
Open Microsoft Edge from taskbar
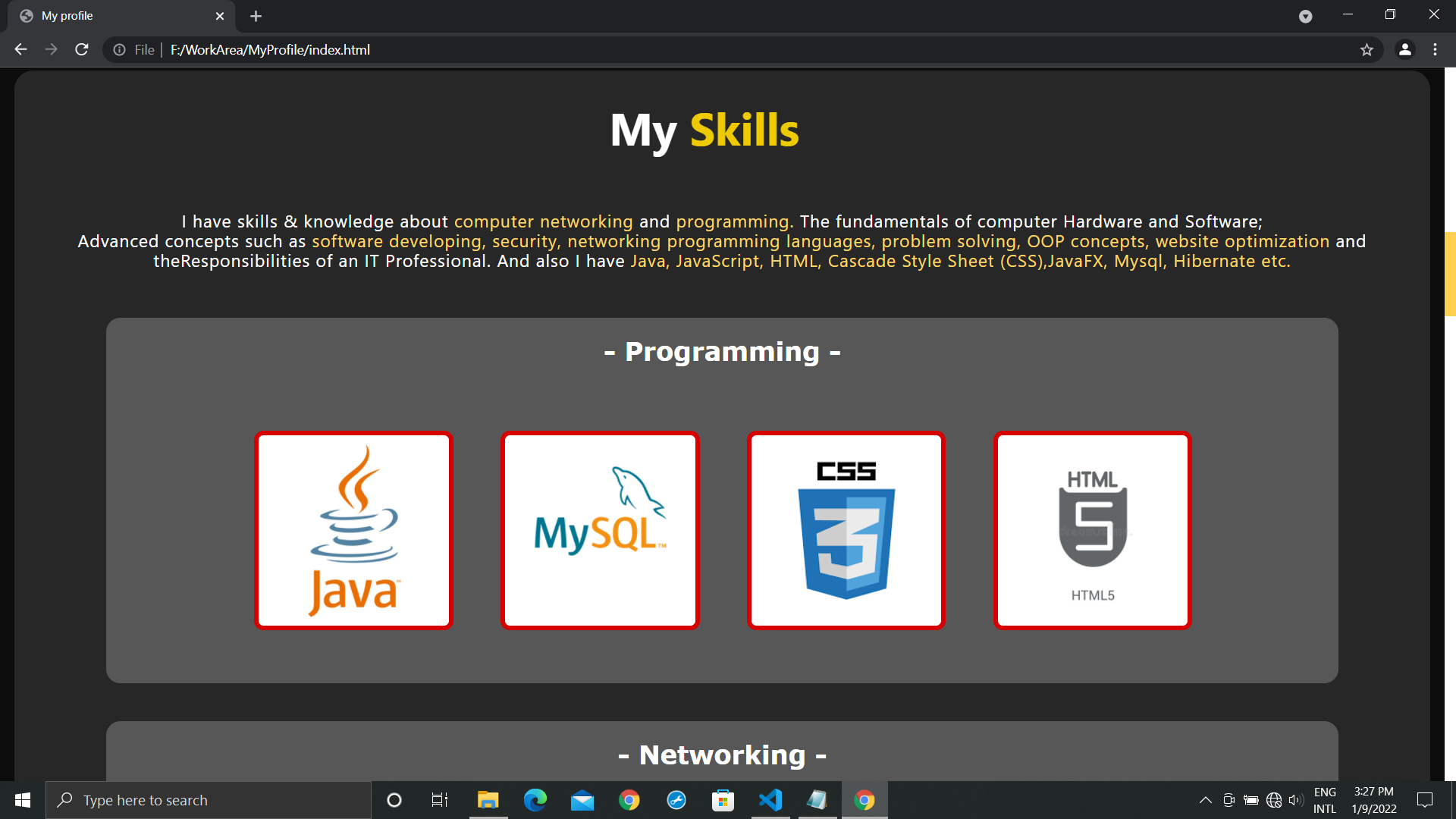tap(535, 800)
